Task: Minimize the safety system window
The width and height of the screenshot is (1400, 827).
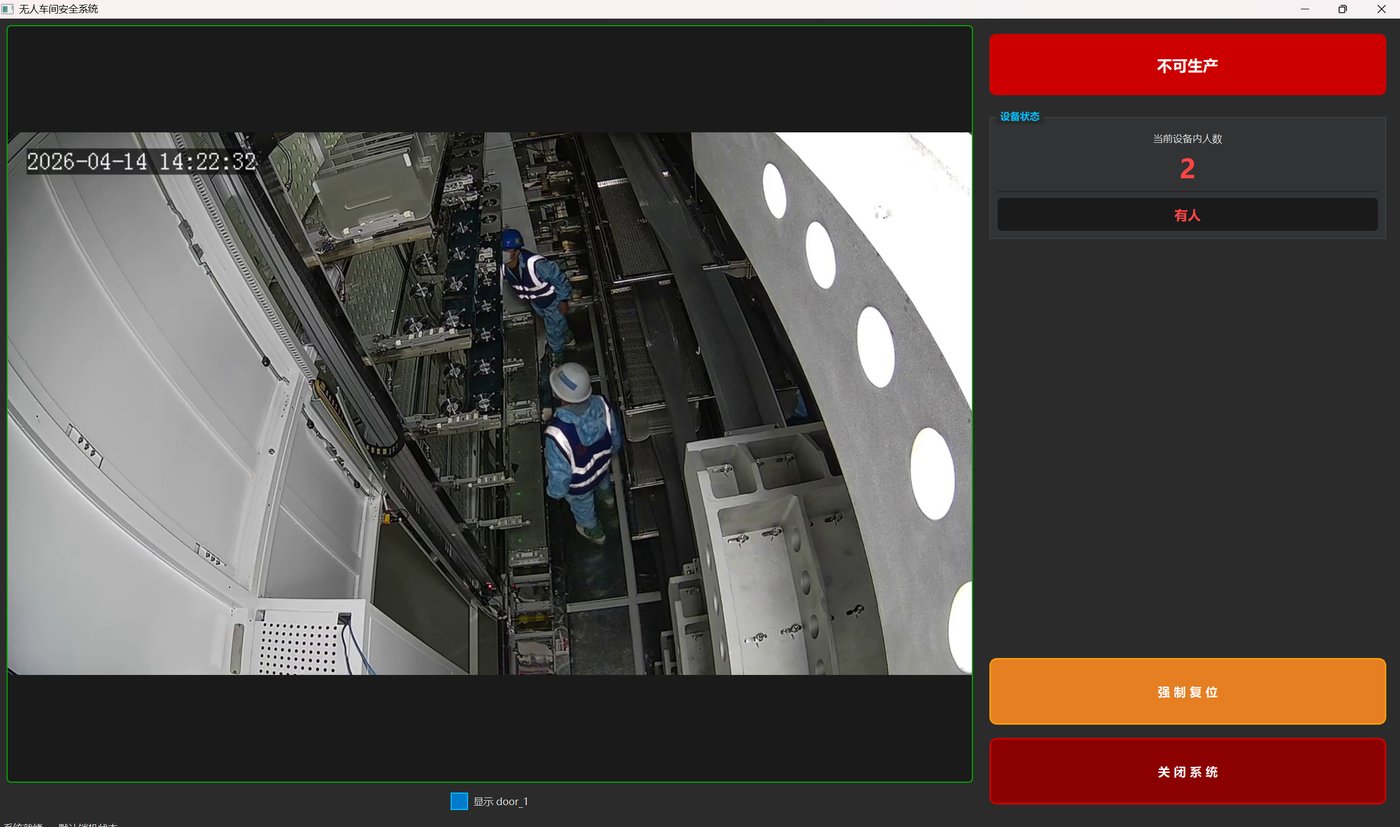Action: (x=1305, y=9)
